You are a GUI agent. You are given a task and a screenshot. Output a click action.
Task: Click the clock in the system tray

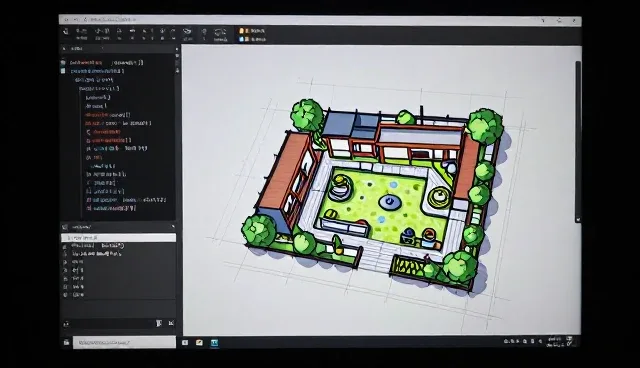point(554,342)
